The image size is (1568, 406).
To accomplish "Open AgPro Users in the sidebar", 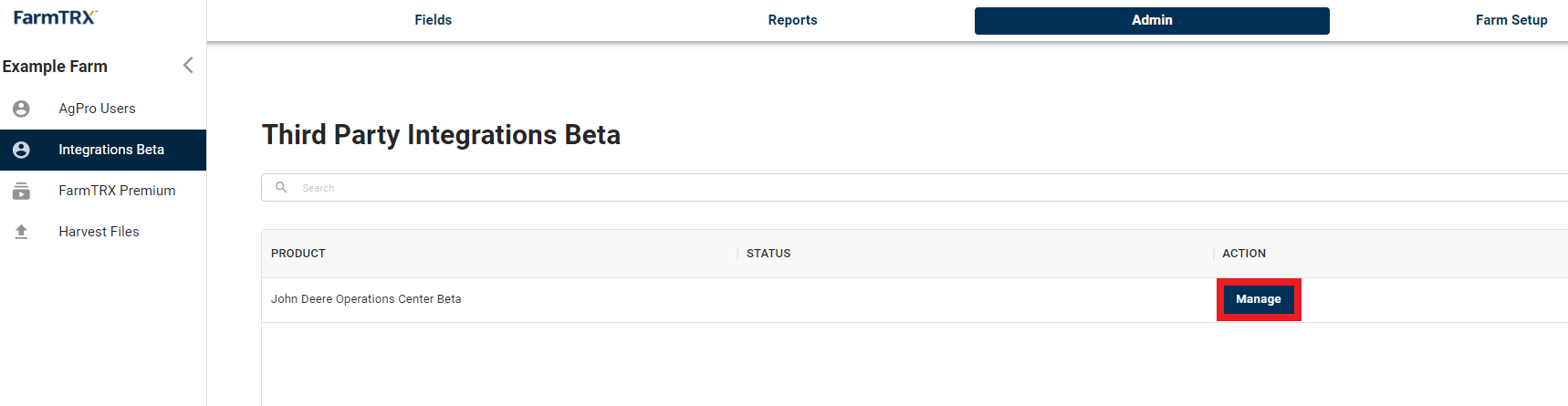I will (103, 109).
